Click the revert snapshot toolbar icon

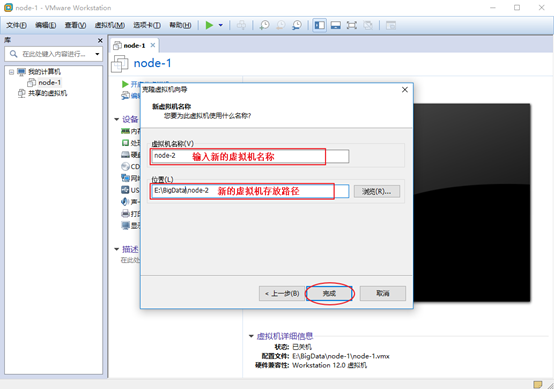tap(281, 25)
